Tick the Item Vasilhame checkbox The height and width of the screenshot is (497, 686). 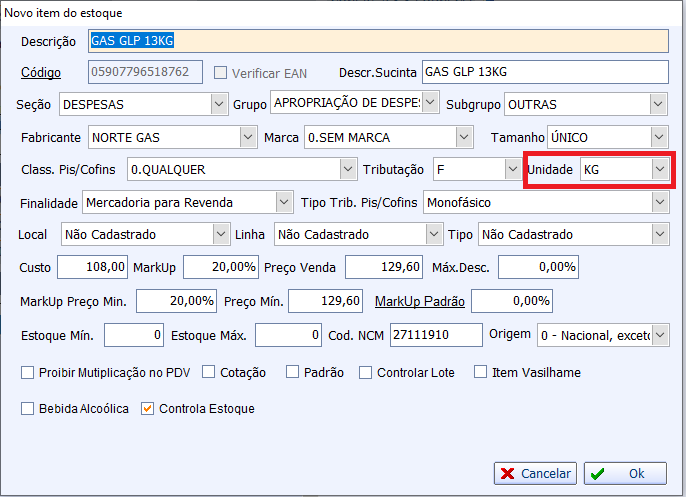tap(481, 372)
